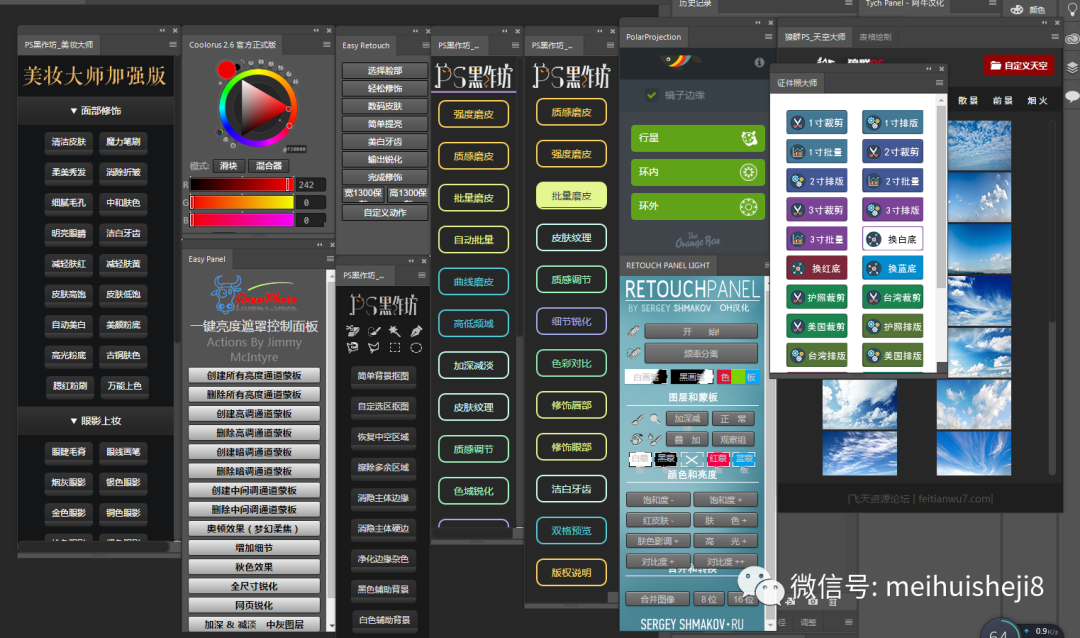Click the bandage icon beside 开始 button
This screenshot has width=1080, height=638.
[633, 331]
